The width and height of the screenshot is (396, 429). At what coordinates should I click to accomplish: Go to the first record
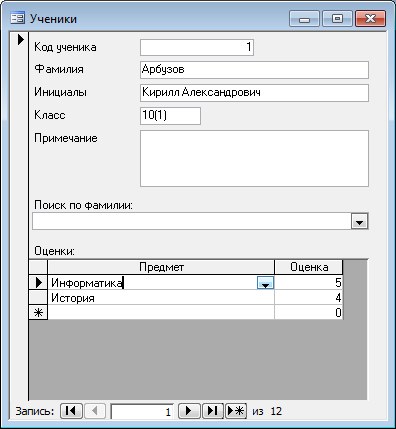pyautogui.click(x=71, y=410)
